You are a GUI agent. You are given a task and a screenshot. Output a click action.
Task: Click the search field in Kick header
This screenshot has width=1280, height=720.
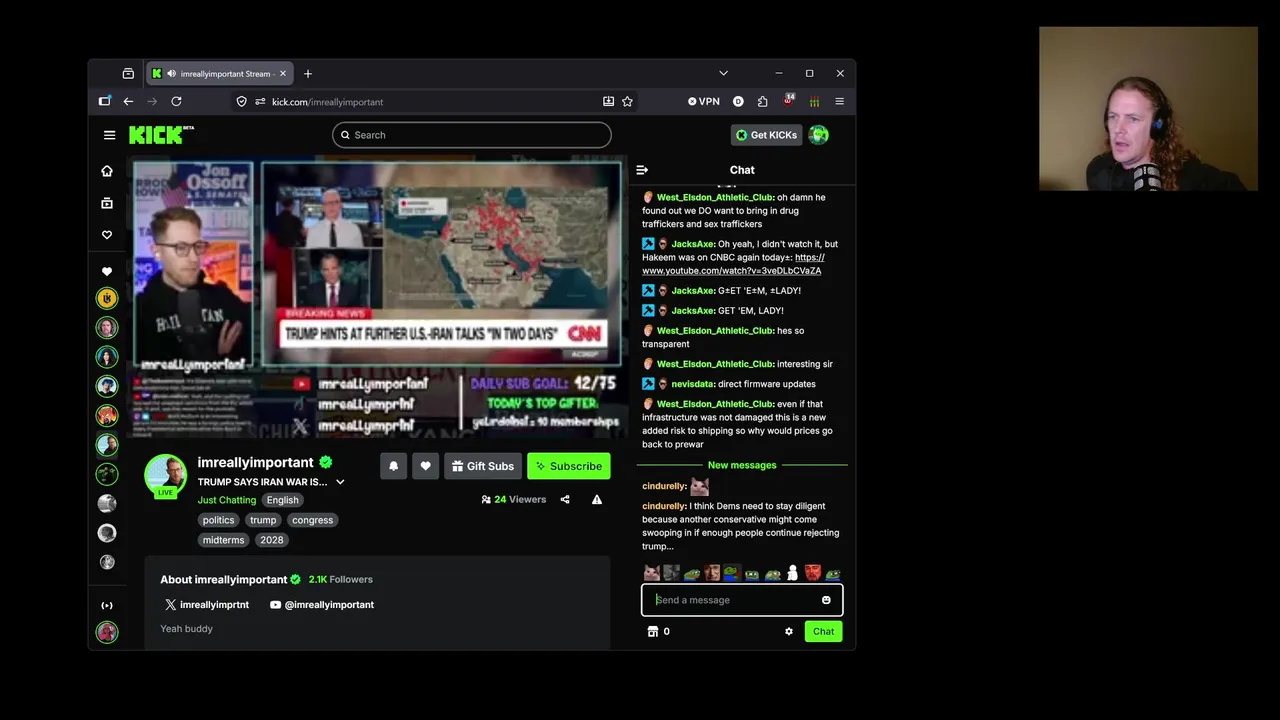471,135
